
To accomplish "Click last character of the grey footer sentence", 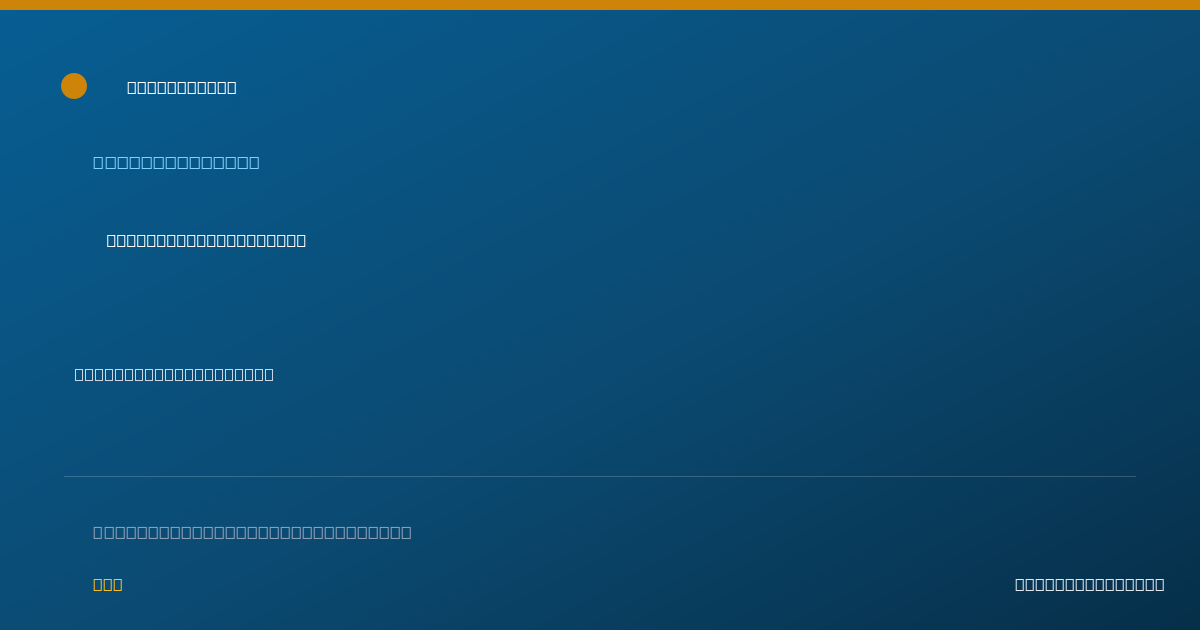I will point(406,533).
